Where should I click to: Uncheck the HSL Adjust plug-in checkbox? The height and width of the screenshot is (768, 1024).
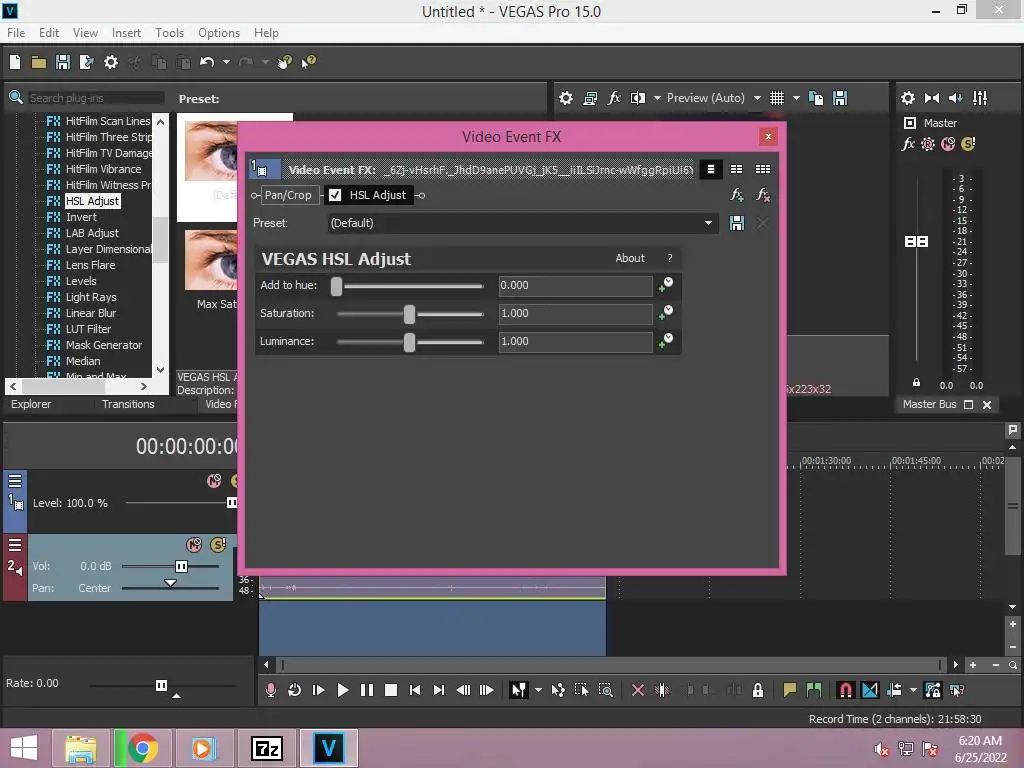point(335,195)
